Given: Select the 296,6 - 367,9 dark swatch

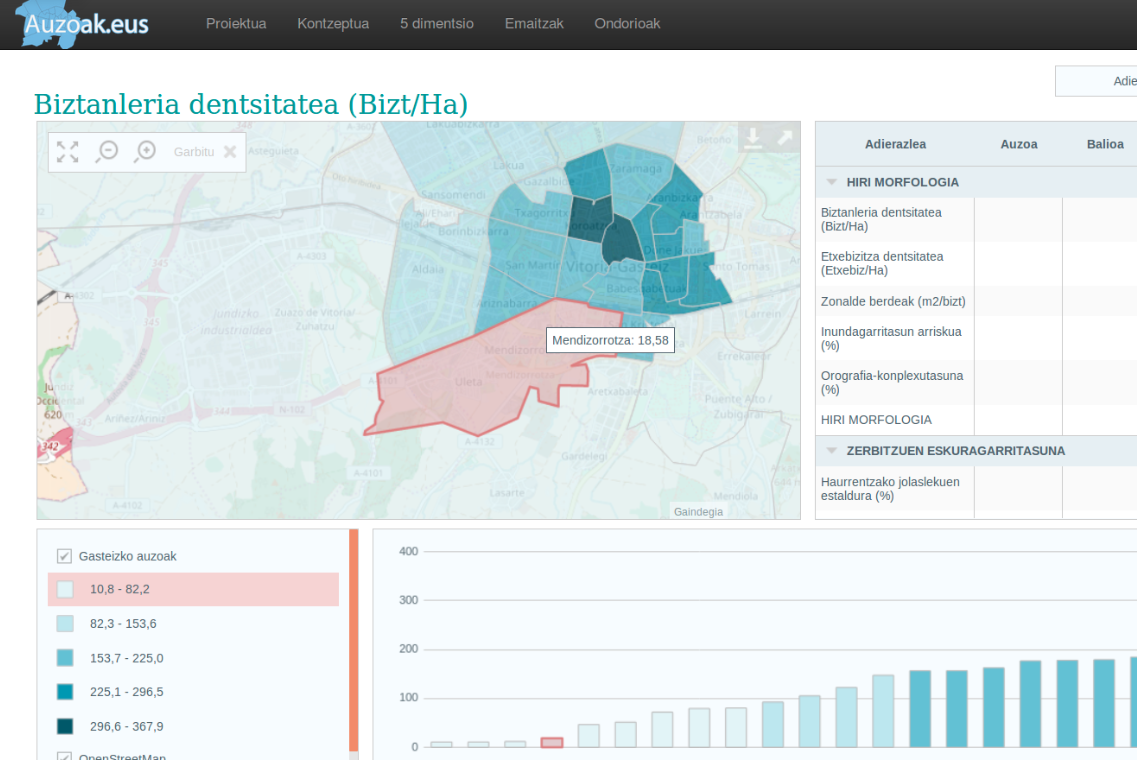Looking at the screenshot, I should tap(66, 726).
